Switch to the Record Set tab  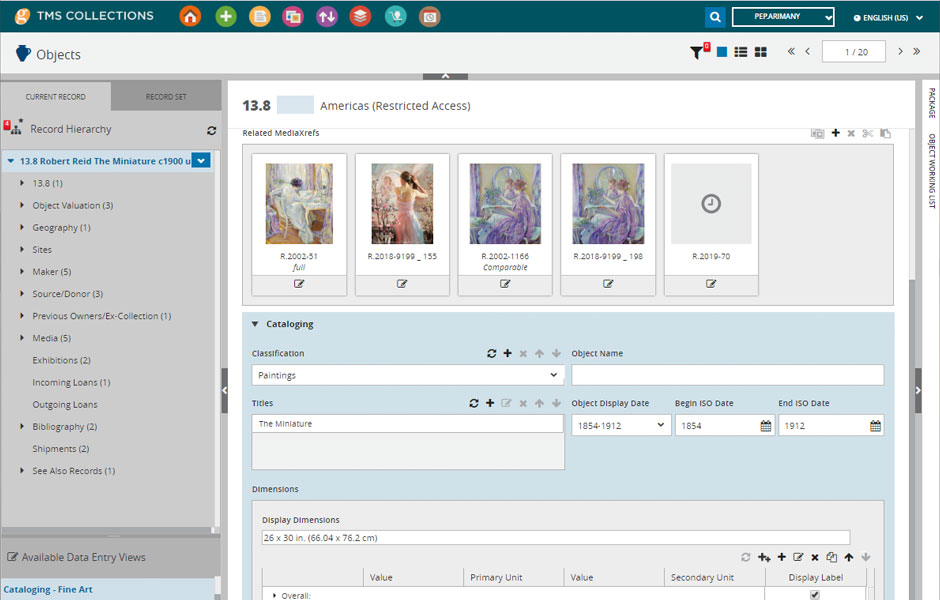coord(166,97)
